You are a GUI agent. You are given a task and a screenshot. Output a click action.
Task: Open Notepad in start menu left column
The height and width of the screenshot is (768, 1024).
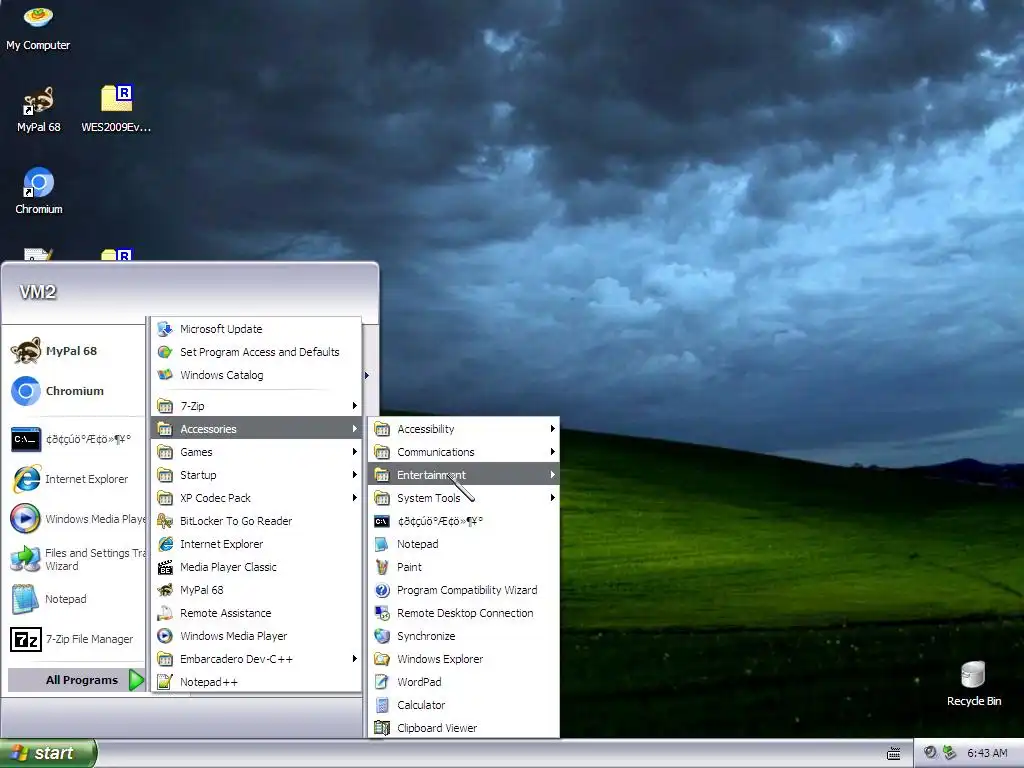coord(73,599)
